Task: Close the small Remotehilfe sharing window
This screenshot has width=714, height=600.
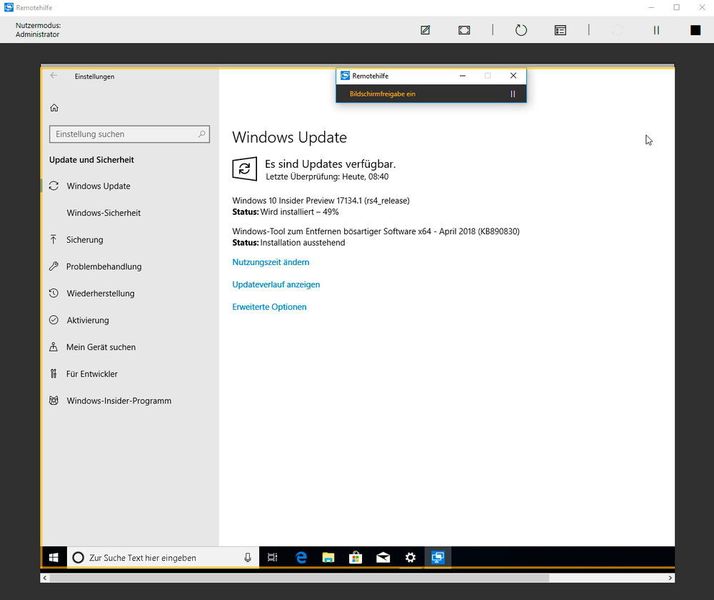Action: pos(513,76)
